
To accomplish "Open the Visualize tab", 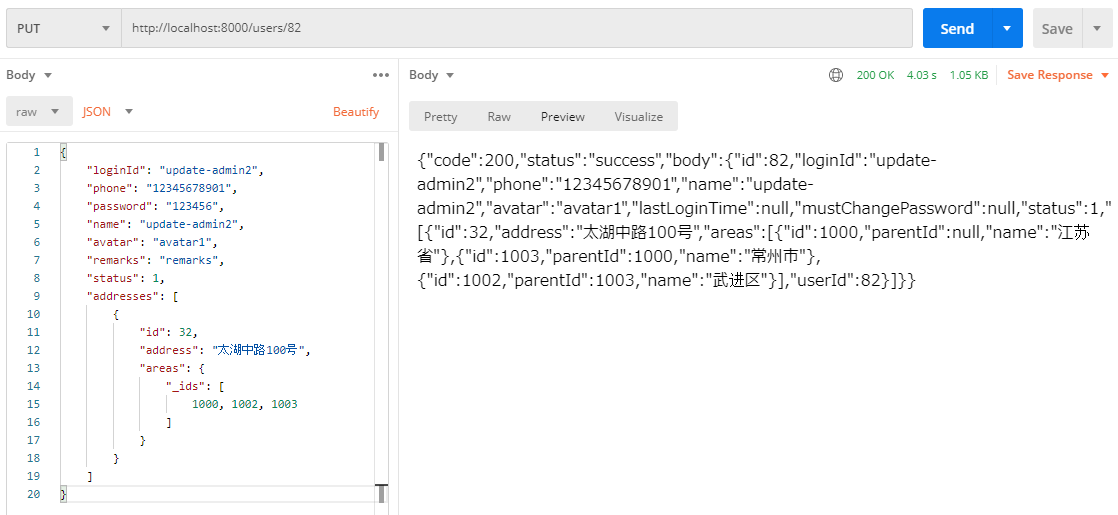I will point(638,117).
